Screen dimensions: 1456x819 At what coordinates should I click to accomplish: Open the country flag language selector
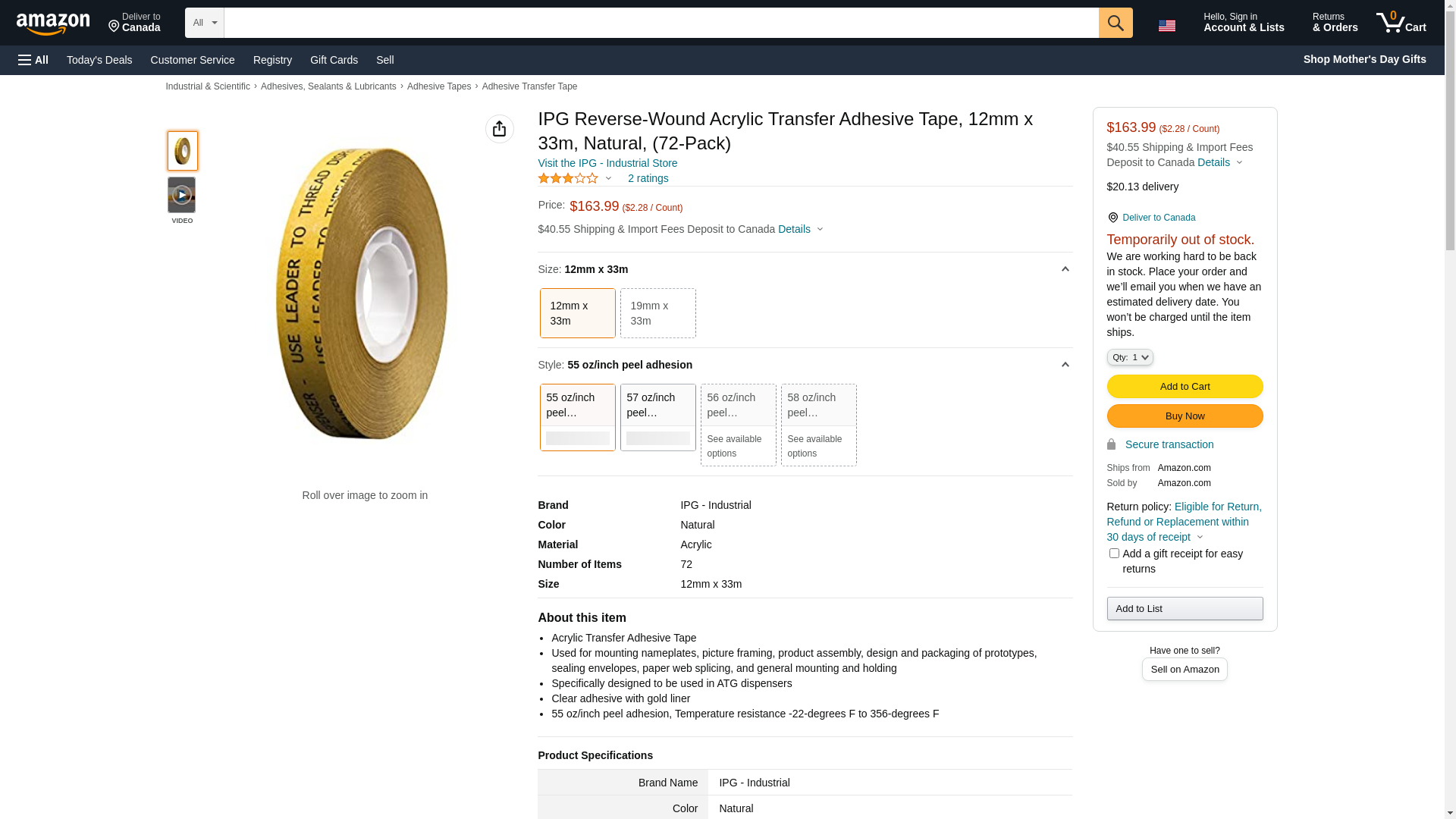1167,26
